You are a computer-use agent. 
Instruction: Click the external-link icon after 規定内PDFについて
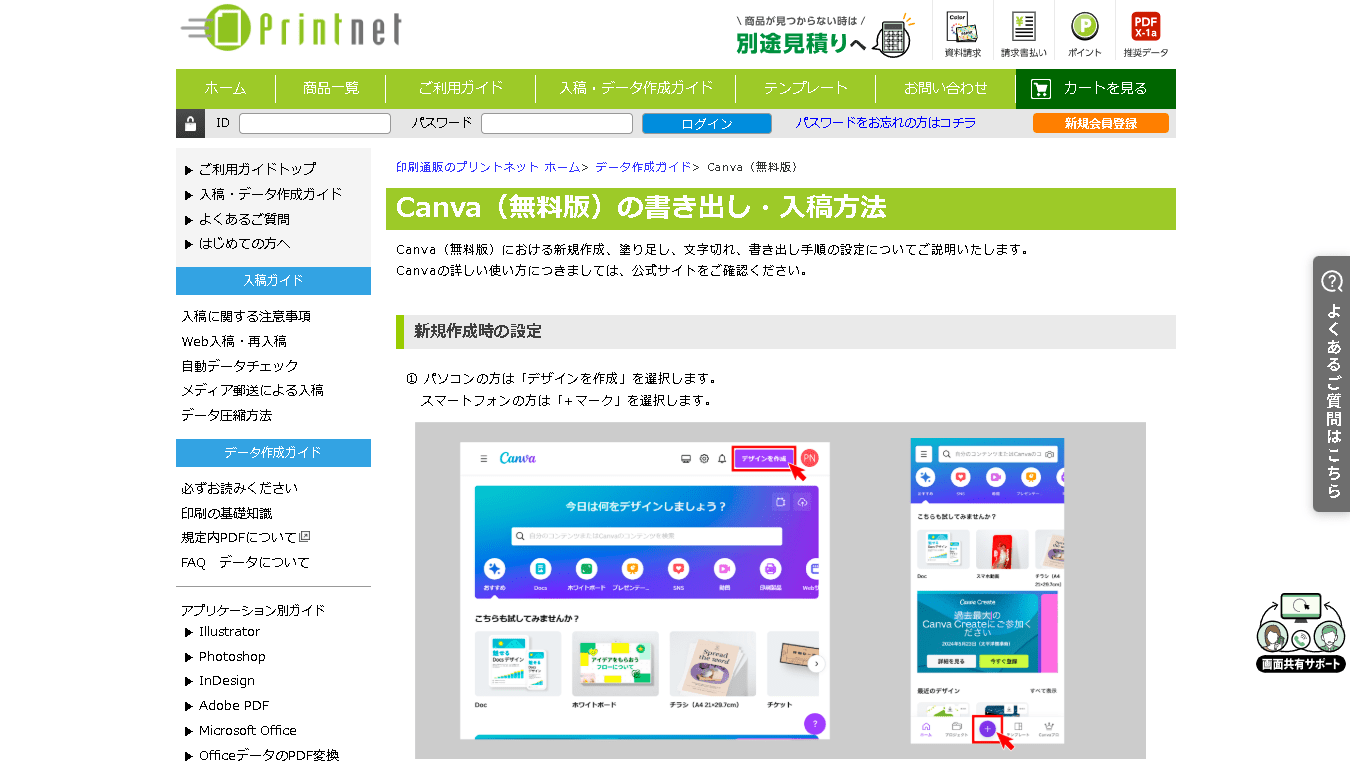(x=305, y=537)
